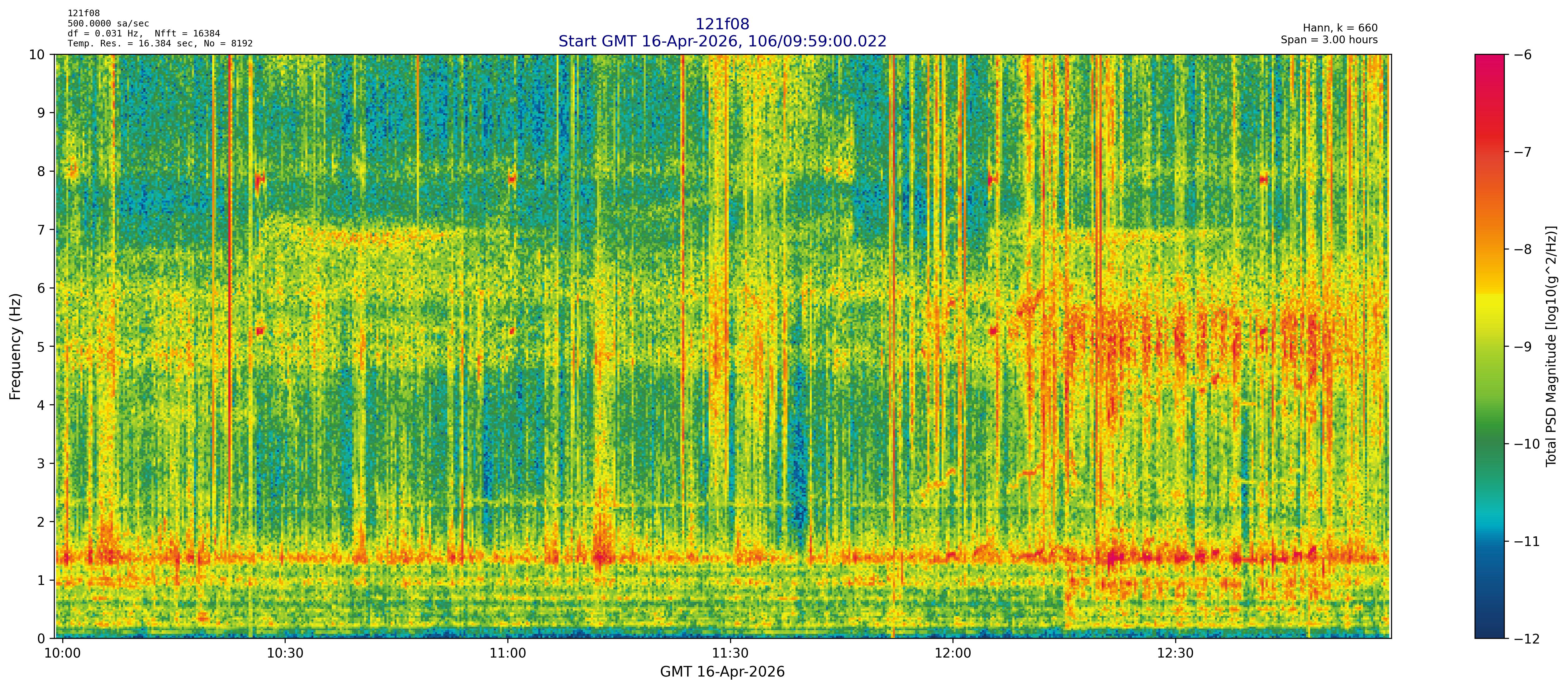Click the Start GMT timestamp subtitle
The height and width of the screenshot is (689, 1568).
722,41
